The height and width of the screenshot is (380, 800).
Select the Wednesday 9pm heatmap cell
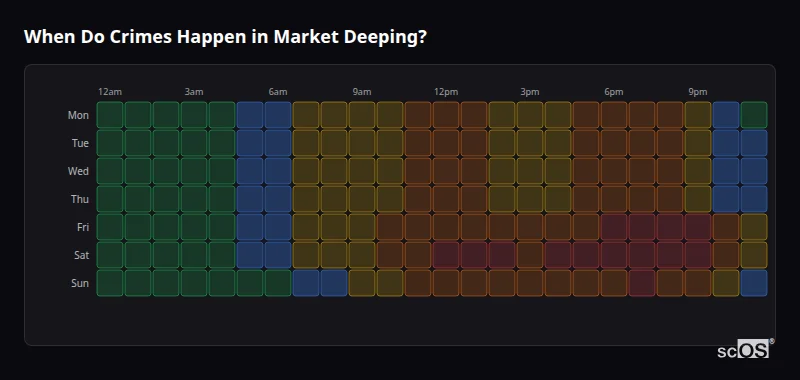click(x=698, y=171)
